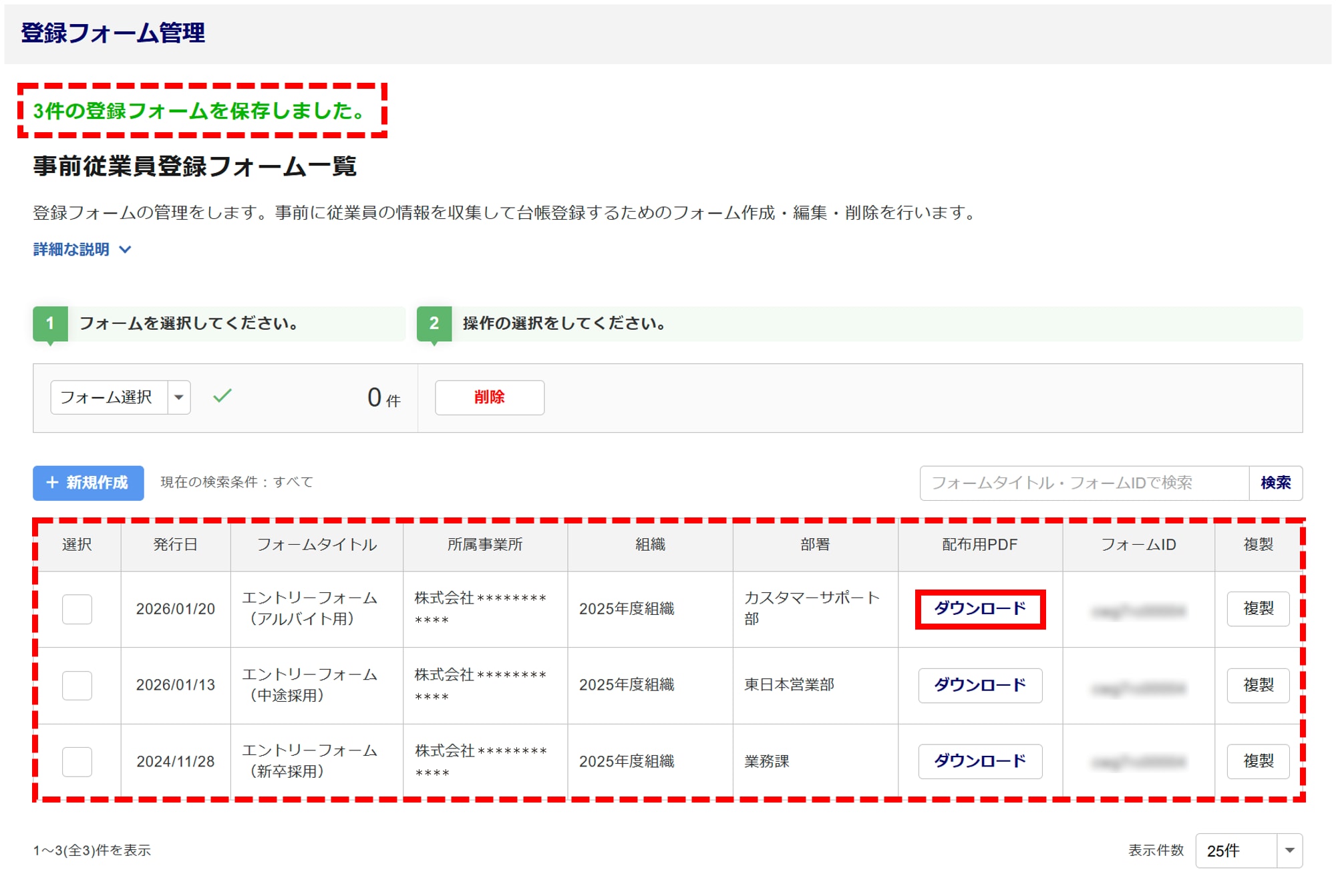Click the green checkmark icon beside フォーム選択
This screenshot has width=1336, height=896.
[x=222, y=396]
